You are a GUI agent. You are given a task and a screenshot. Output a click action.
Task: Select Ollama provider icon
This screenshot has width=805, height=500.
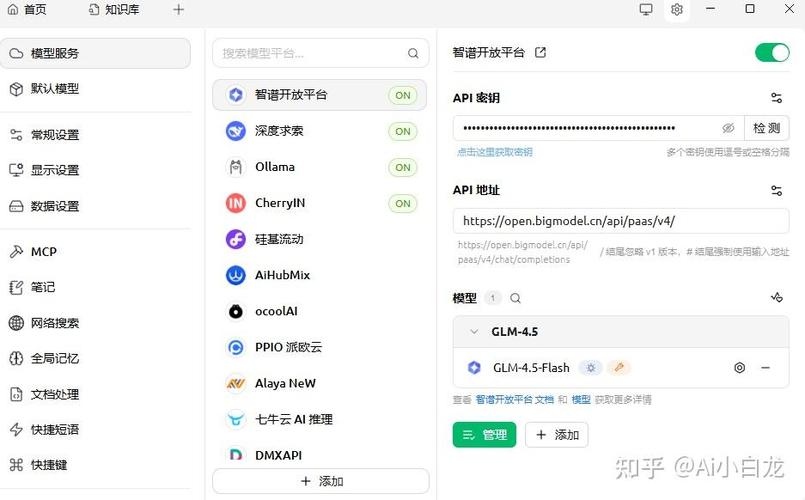[x=236, y=167]
